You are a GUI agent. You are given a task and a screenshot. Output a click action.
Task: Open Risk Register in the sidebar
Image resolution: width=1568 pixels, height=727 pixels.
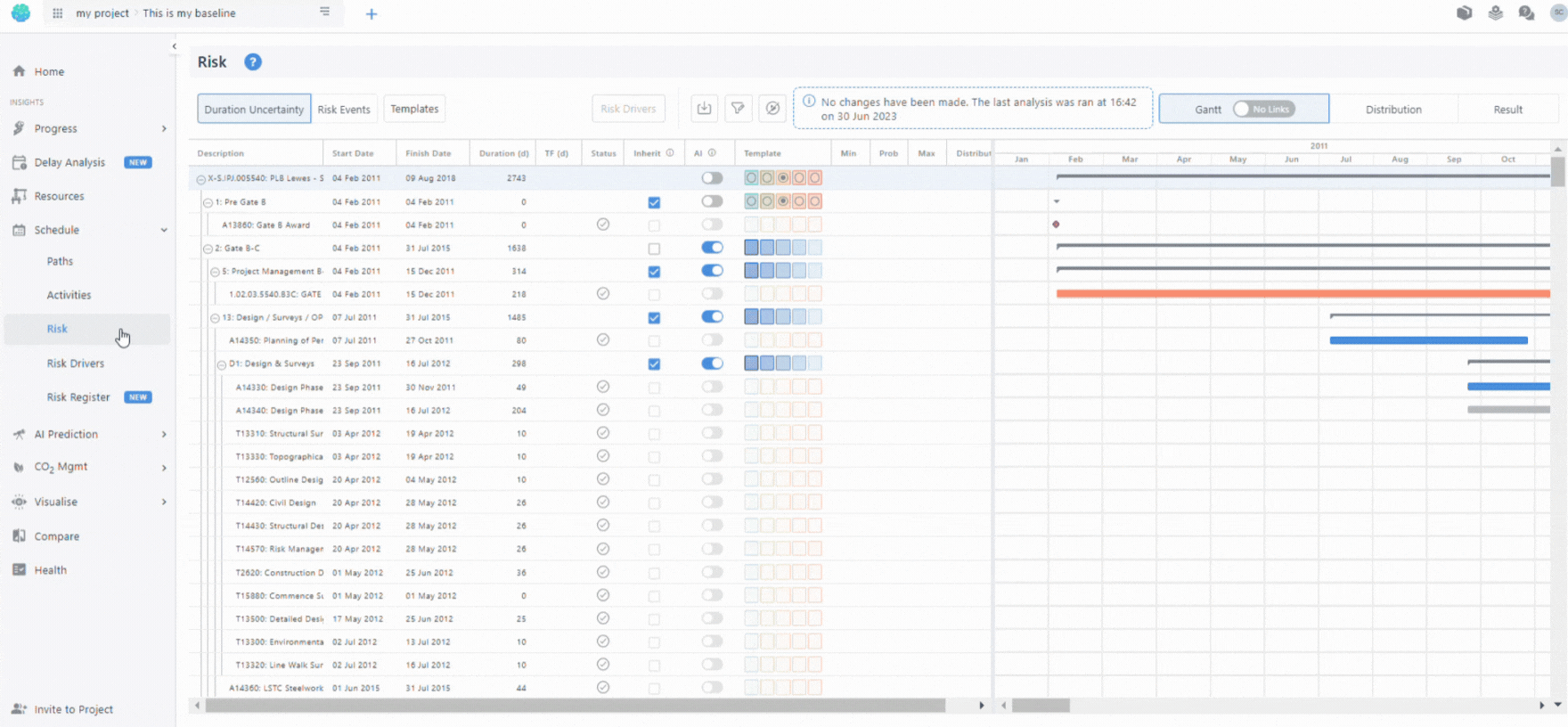coord(78,397)
